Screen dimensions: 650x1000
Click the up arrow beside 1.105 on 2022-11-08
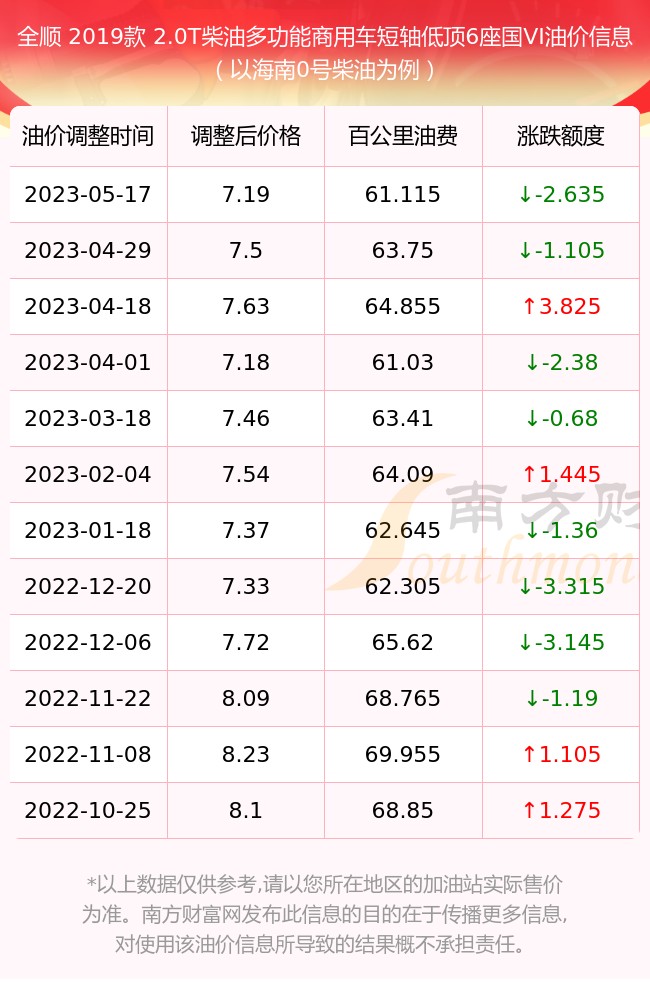pos(529,754)
